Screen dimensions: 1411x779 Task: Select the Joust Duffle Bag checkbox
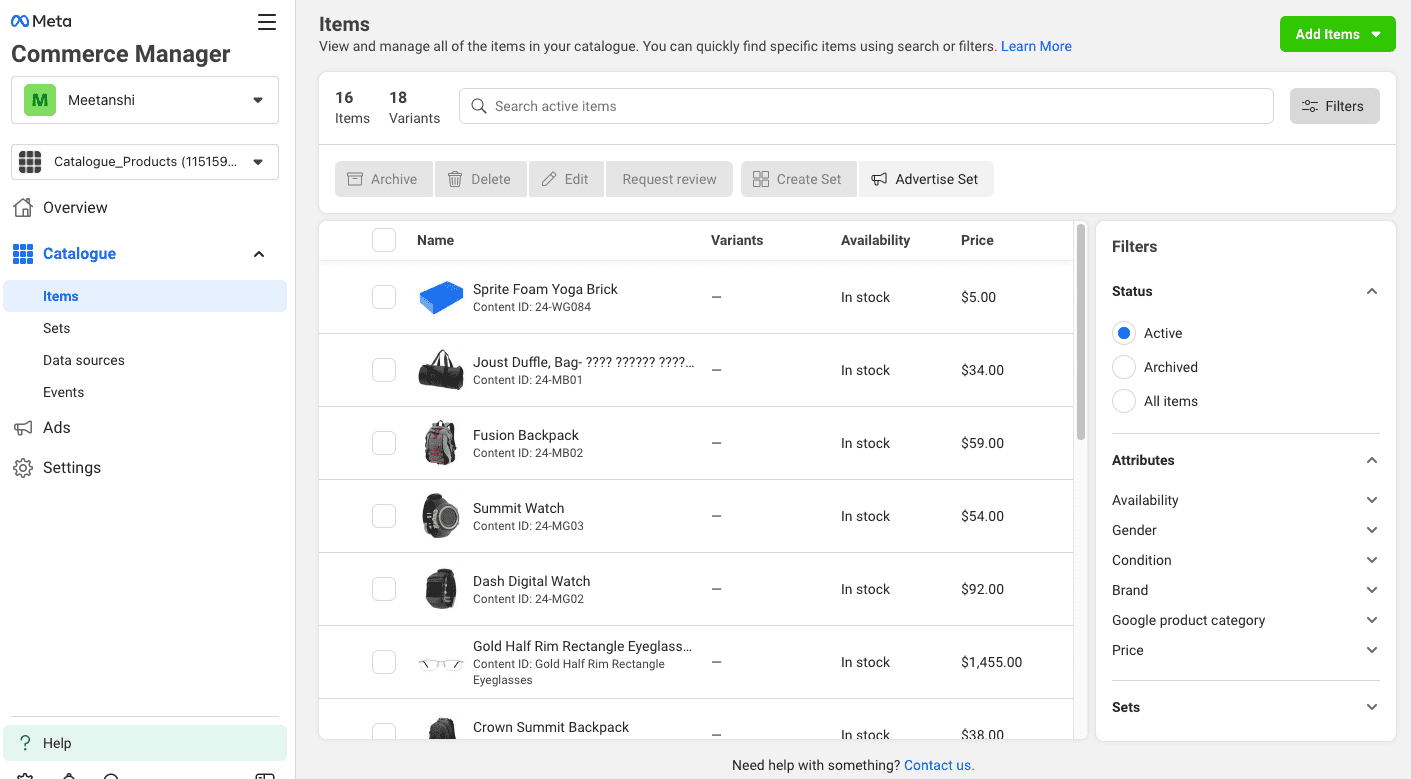coord(384,370)
